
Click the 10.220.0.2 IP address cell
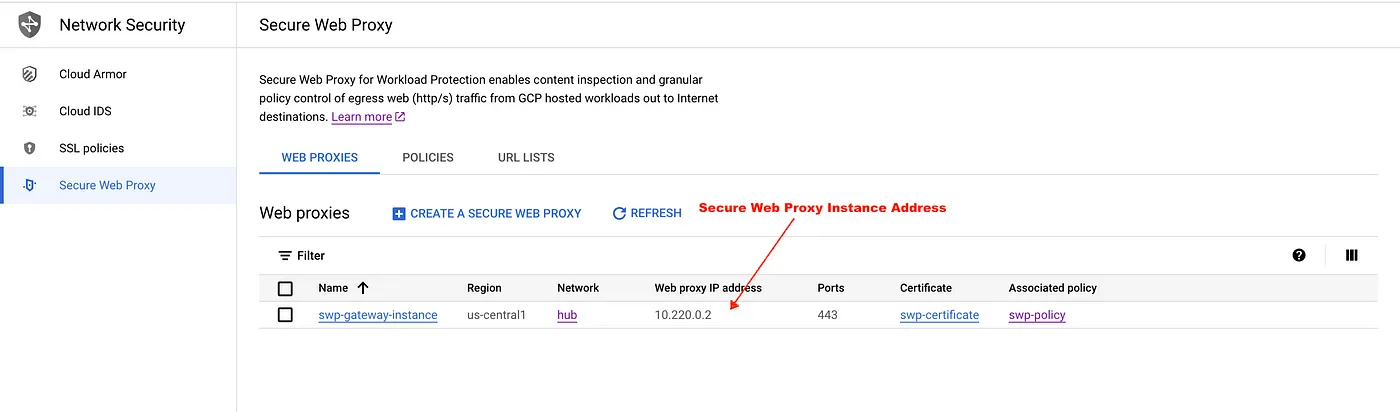[683, 315]
